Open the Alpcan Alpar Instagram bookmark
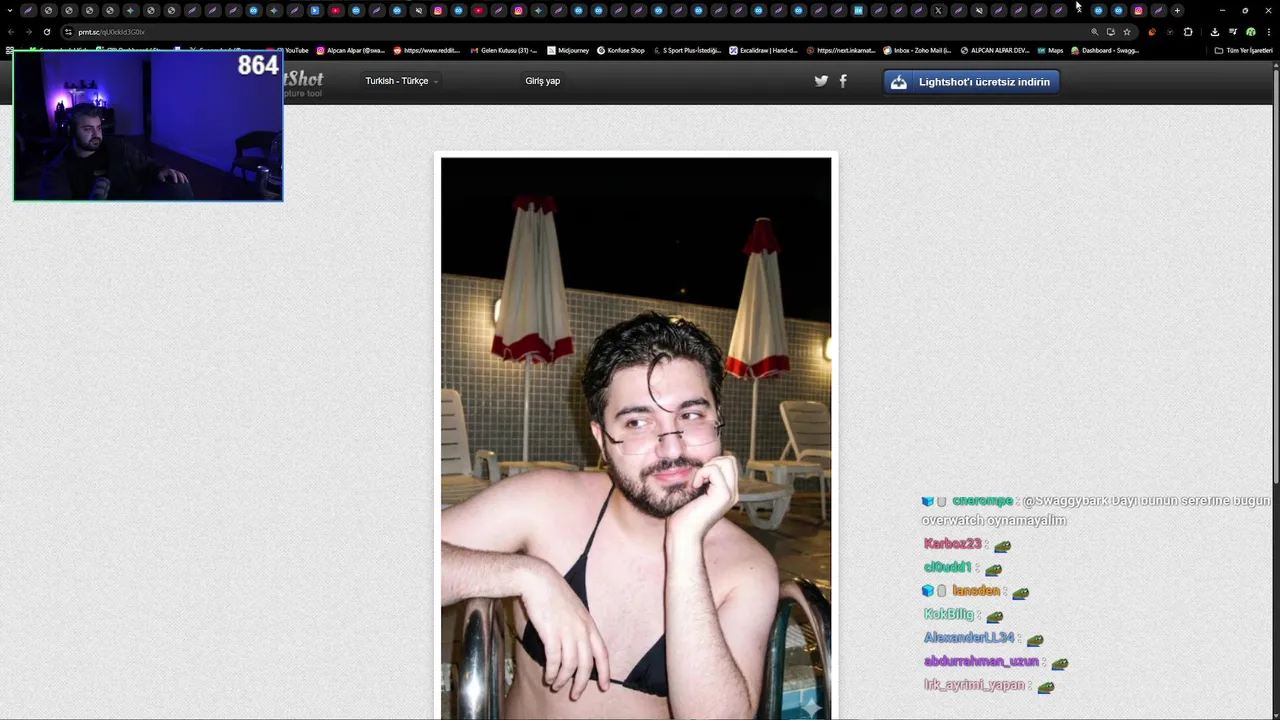The width and height of the screenshot is (1280, 720). coord(351,50)
